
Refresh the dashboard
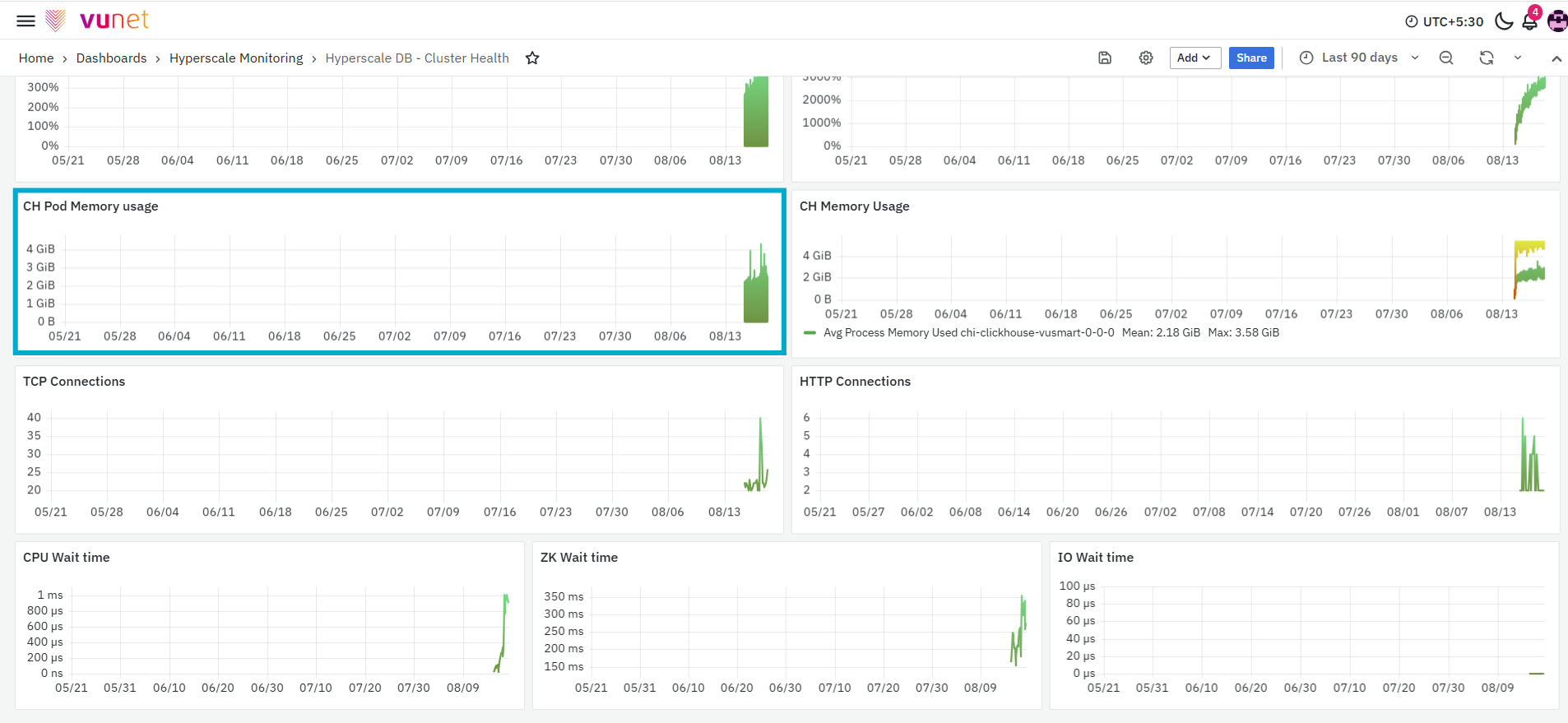(1487, 58)
